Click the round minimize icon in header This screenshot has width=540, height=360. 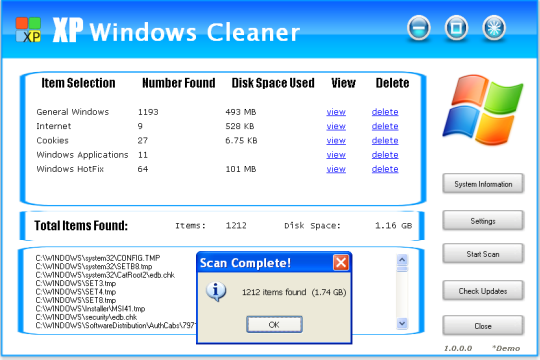tap(419, 28)
